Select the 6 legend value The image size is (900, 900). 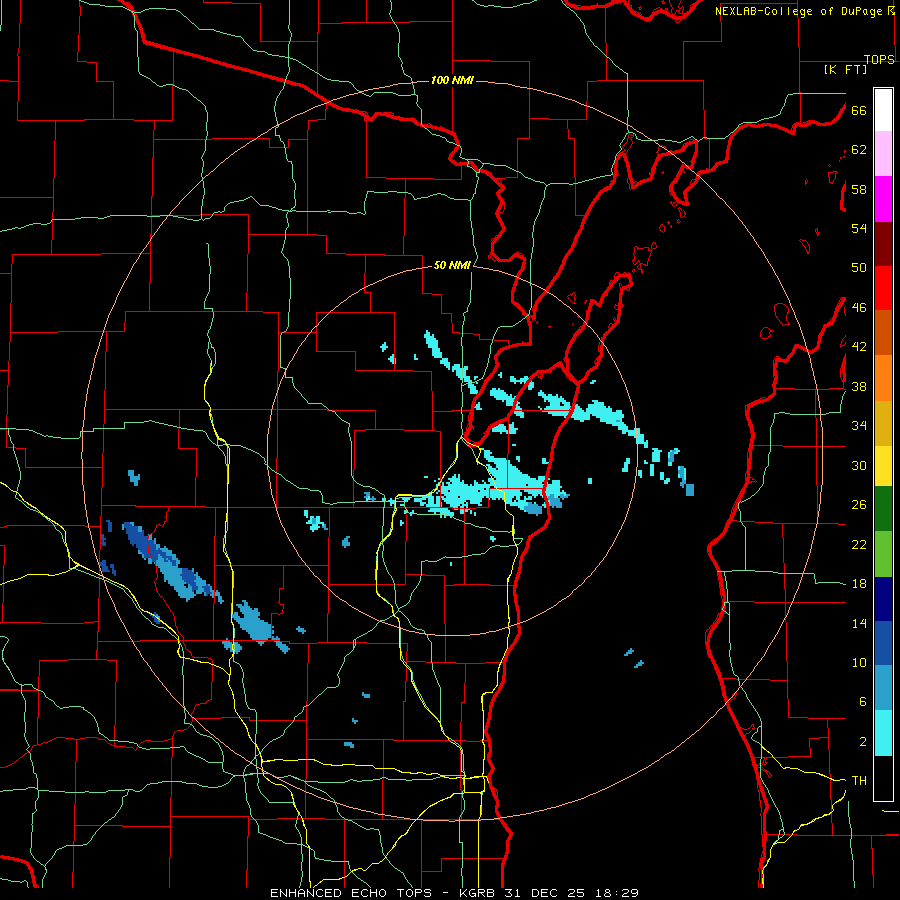(x=863, y=701)
